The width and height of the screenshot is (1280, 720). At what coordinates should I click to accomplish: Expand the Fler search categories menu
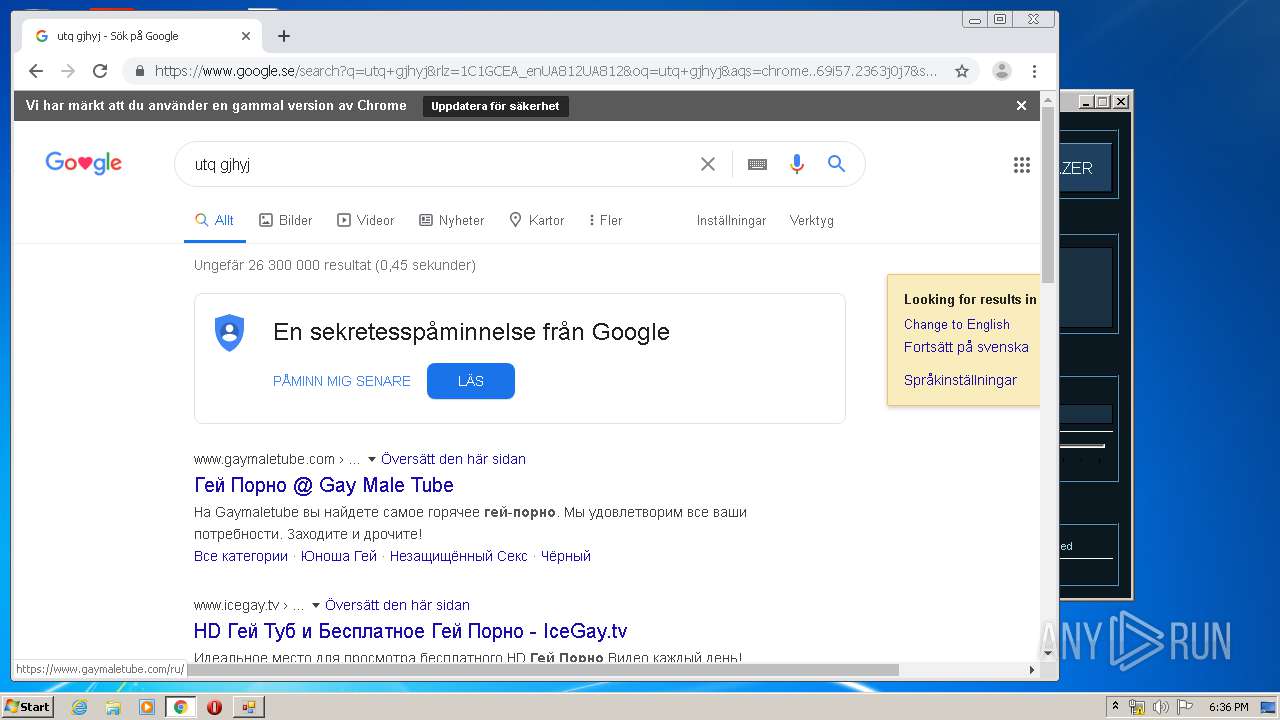[605, 220]
